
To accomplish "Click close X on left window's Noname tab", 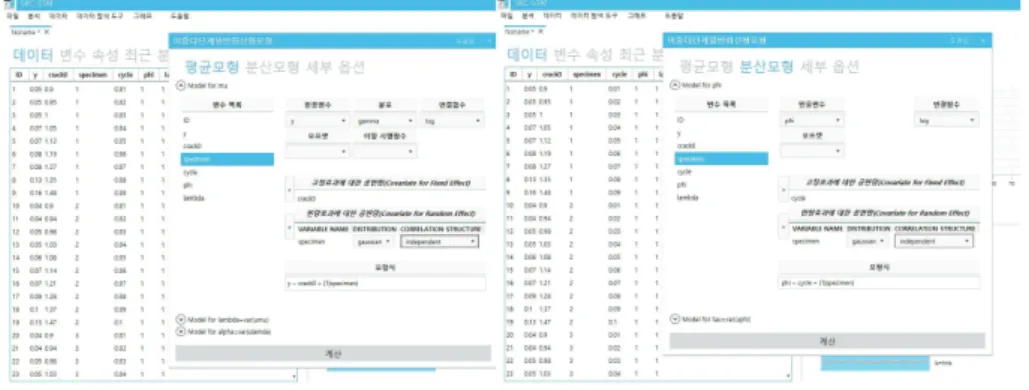I will coord(46,31).
